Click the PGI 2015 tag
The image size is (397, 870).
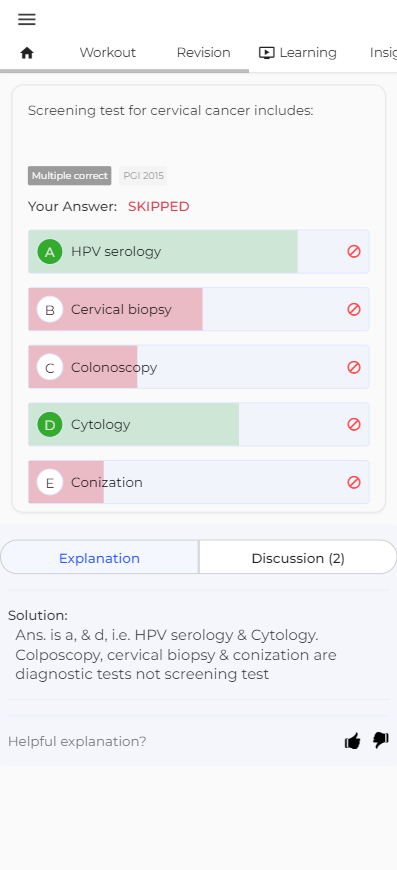pos(143,176)
